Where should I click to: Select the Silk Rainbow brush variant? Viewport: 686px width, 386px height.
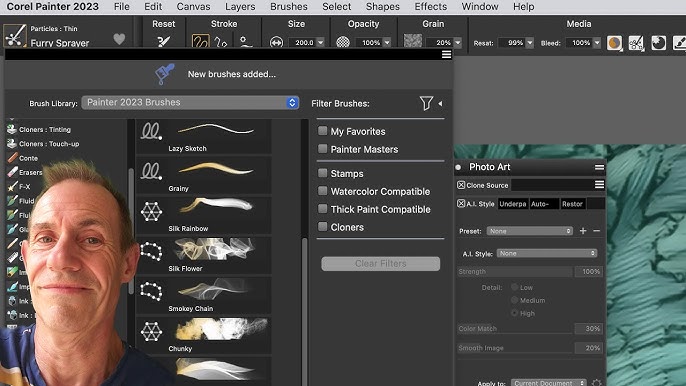click(203, 215)
